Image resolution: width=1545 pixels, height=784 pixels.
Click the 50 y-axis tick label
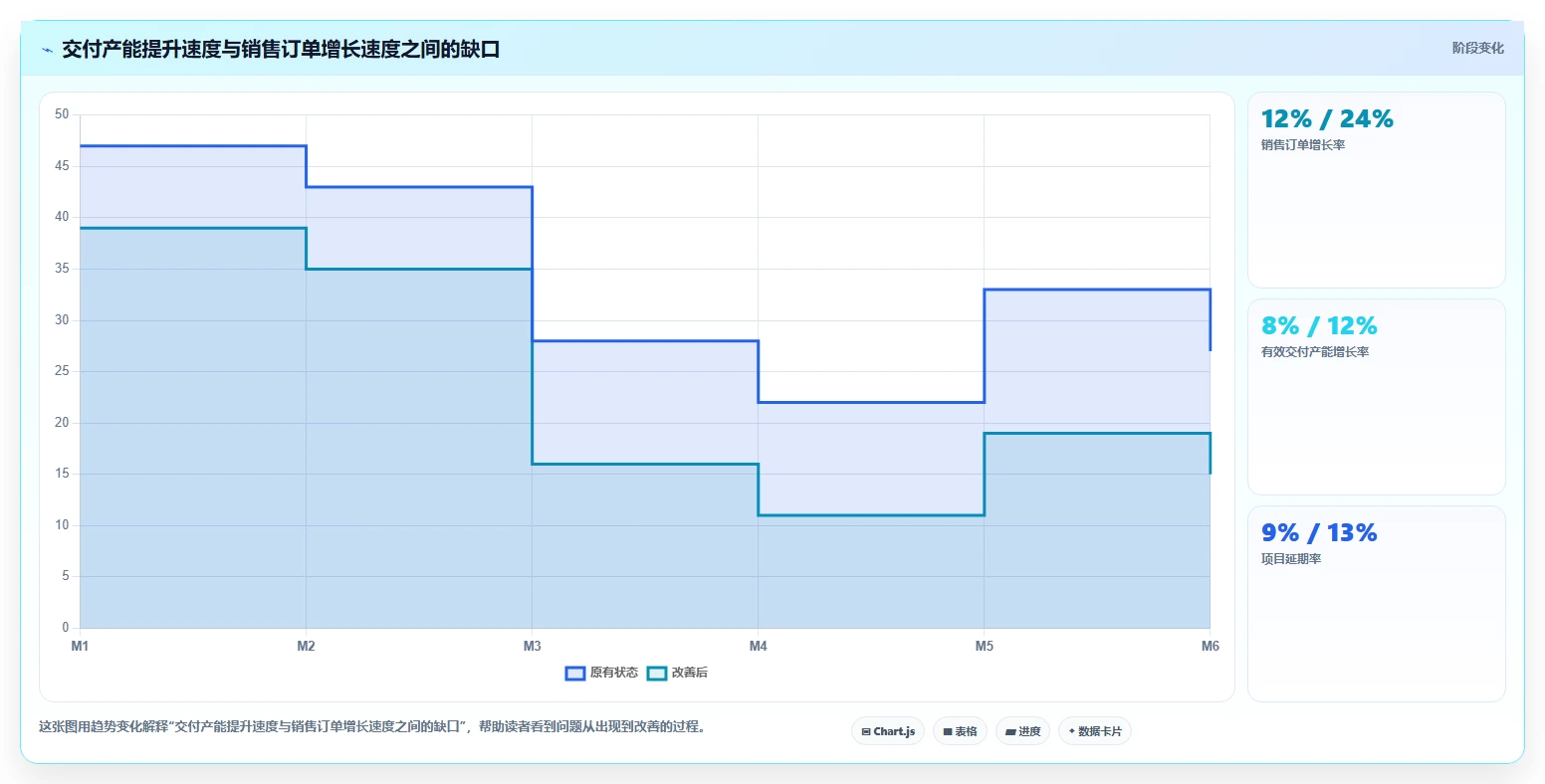coord(62,114)
